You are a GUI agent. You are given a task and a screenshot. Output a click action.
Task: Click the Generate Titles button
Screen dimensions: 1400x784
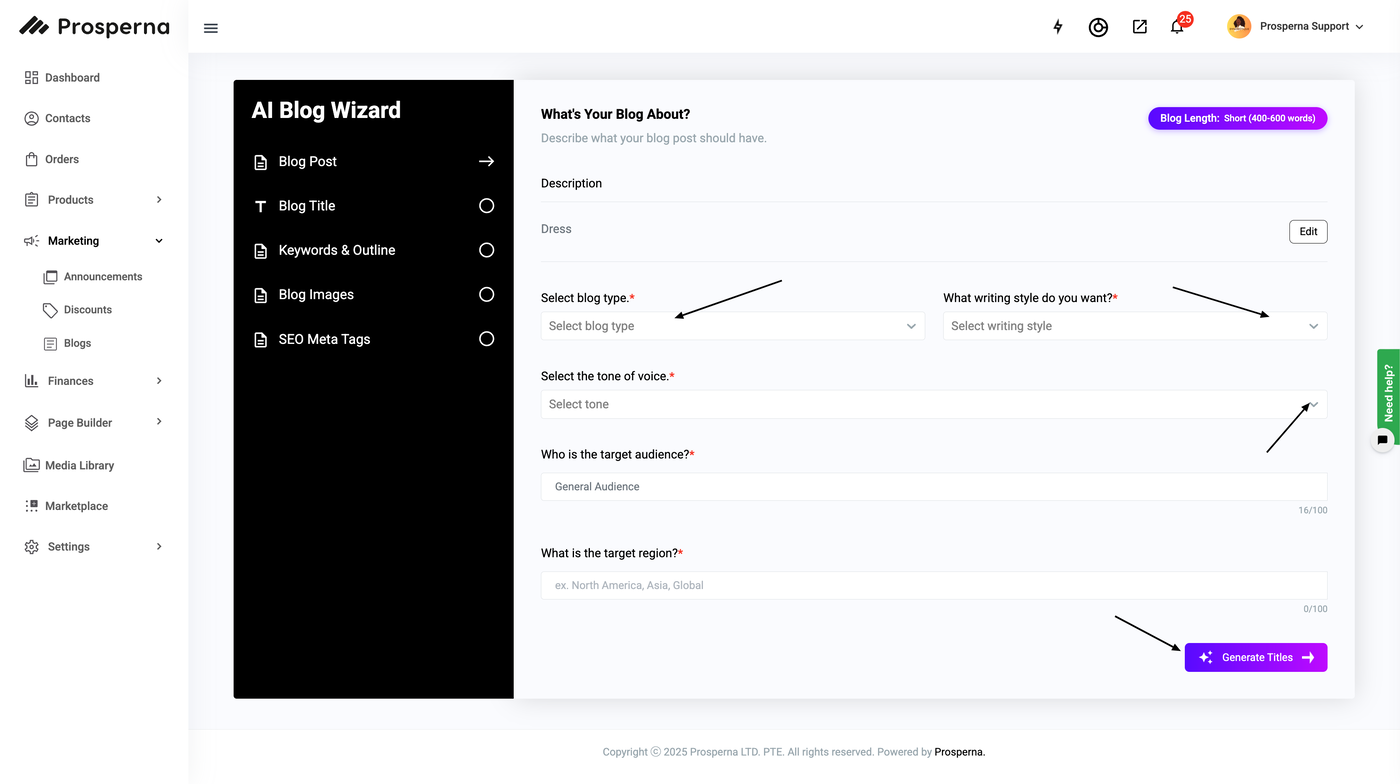point(1255,657)
